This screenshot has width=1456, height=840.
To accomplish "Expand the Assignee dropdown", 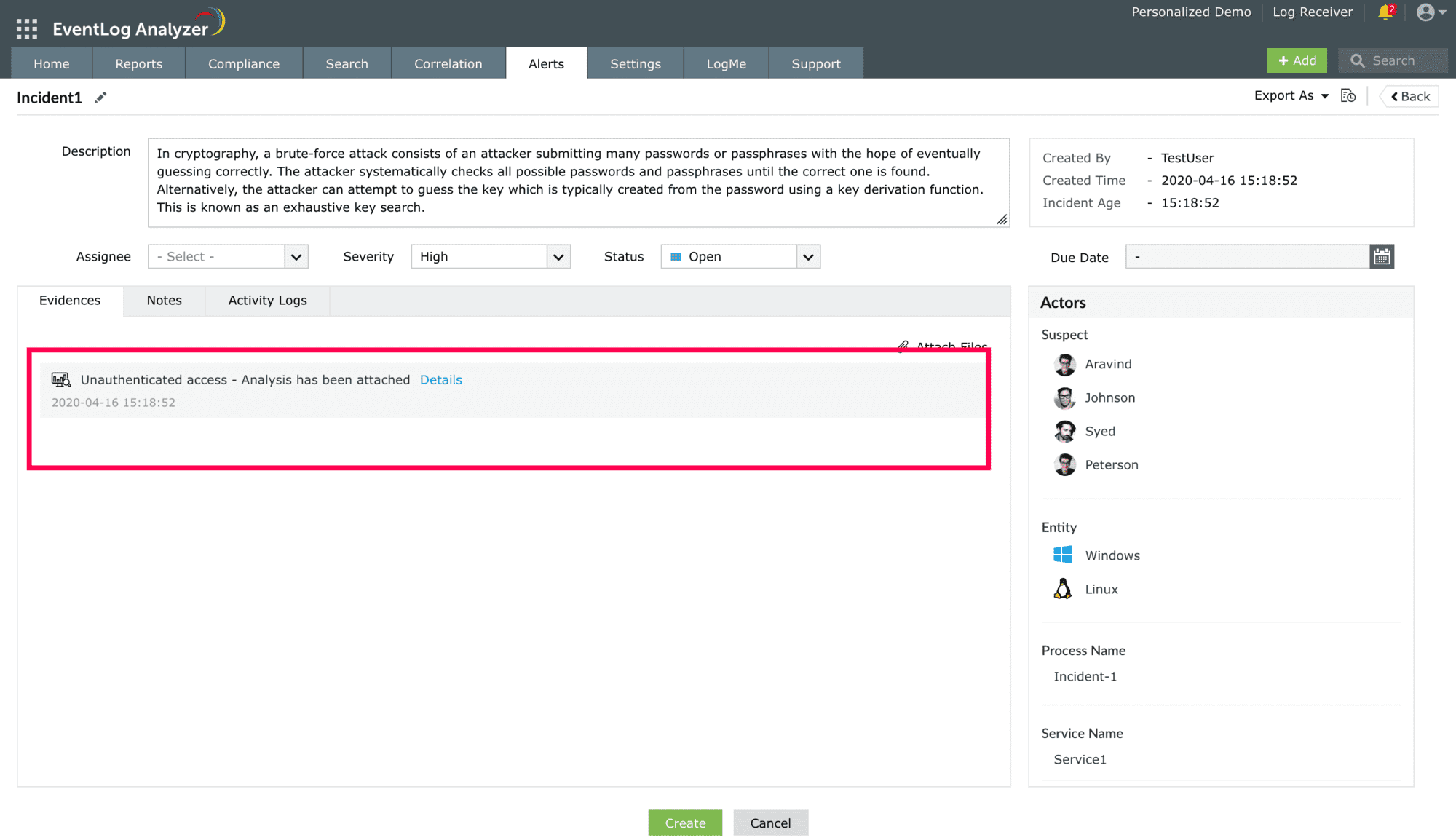I will coord(296,257).
